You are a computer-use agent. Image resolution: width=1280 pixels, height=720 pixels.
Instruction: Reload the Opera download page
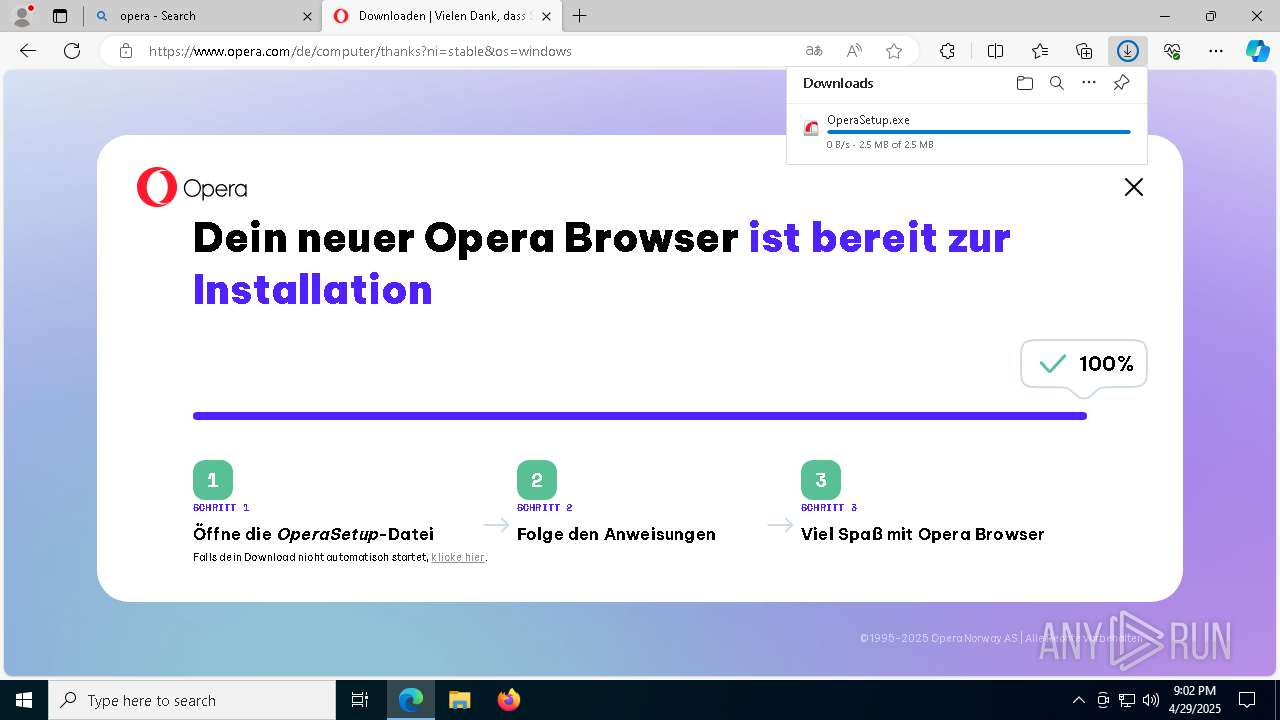click(72, 51)
